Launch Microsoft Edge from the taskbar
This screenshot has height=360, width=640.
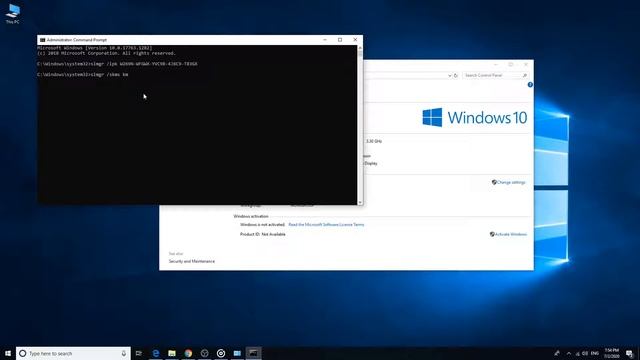pyautogui.click(x=156, y=353)
